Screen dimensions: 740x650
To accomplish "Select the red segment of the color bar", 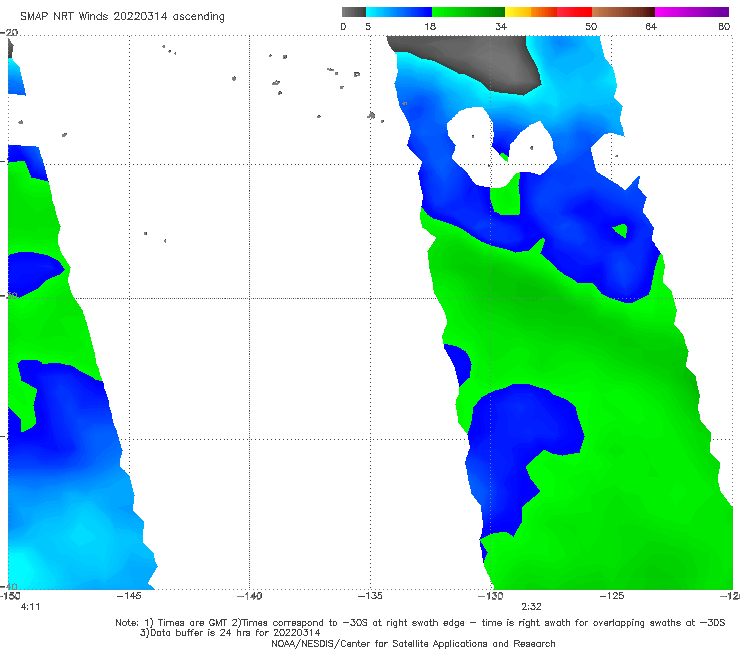I will click(x=574, y=12).
